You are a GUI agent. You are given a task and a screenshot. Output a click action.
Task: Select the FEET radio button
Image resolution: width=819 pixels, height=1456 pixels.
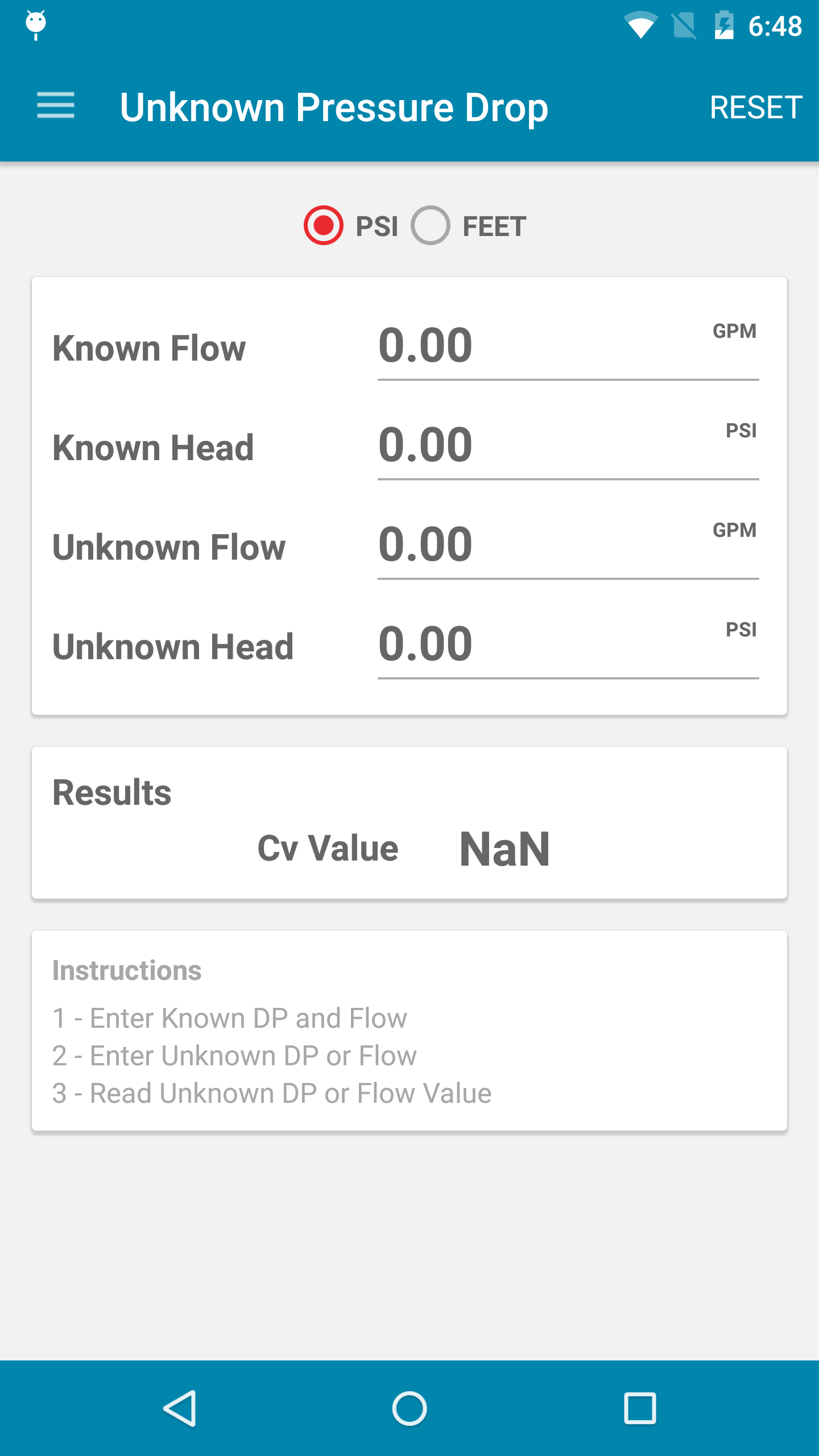pyautogui.click(x=431, y=225)
